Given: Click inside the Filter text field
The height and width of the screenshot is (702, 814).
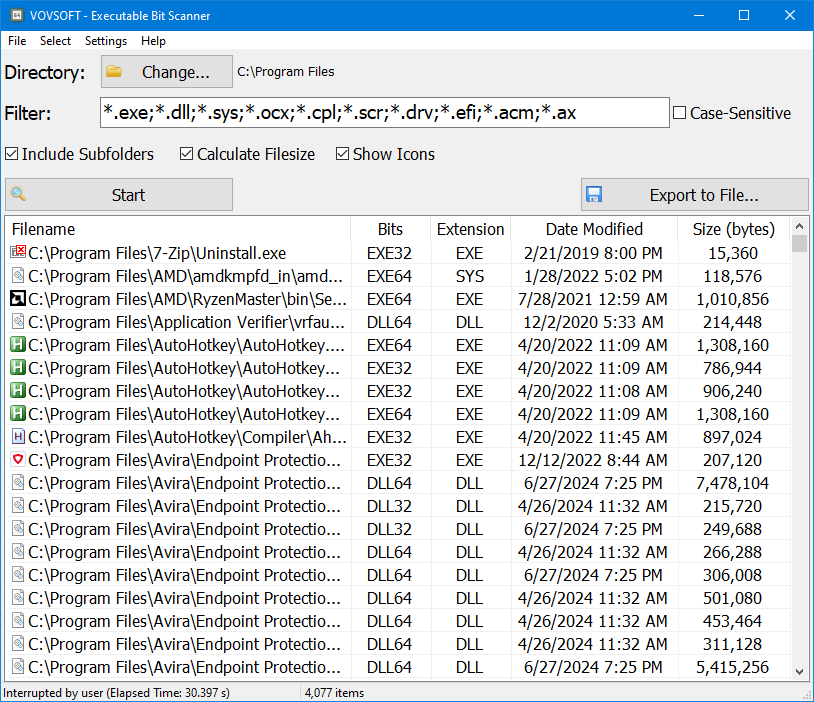Looking at the screenshot, I should [385, 112].
